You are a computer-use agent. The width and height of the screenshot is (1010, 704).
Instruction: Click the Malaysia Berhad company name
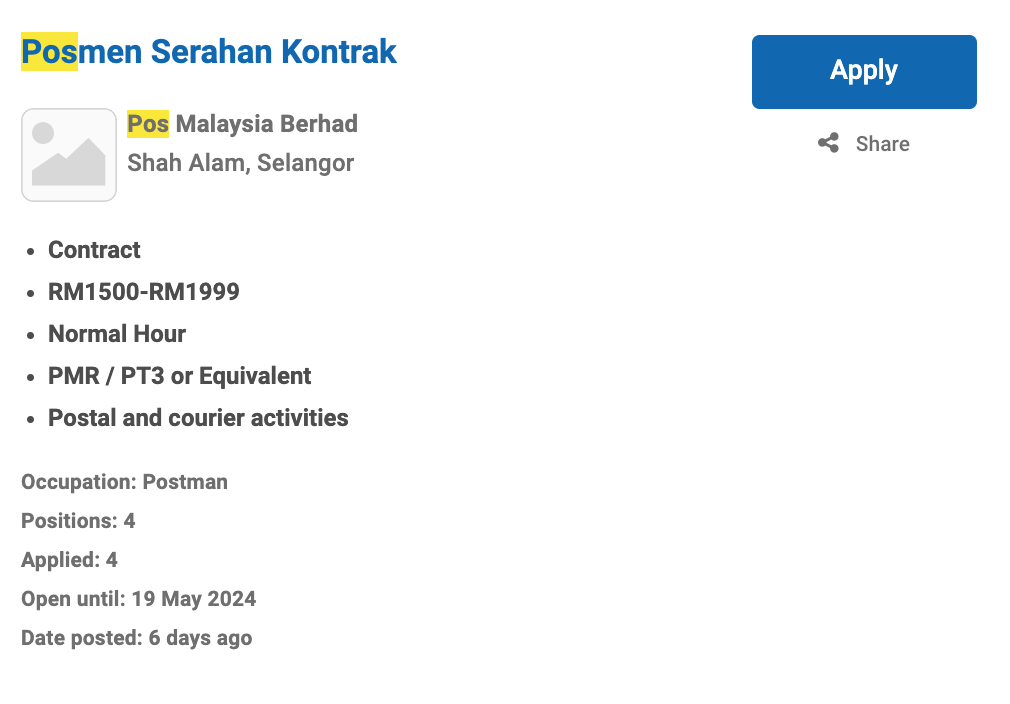tap(266, 124)
